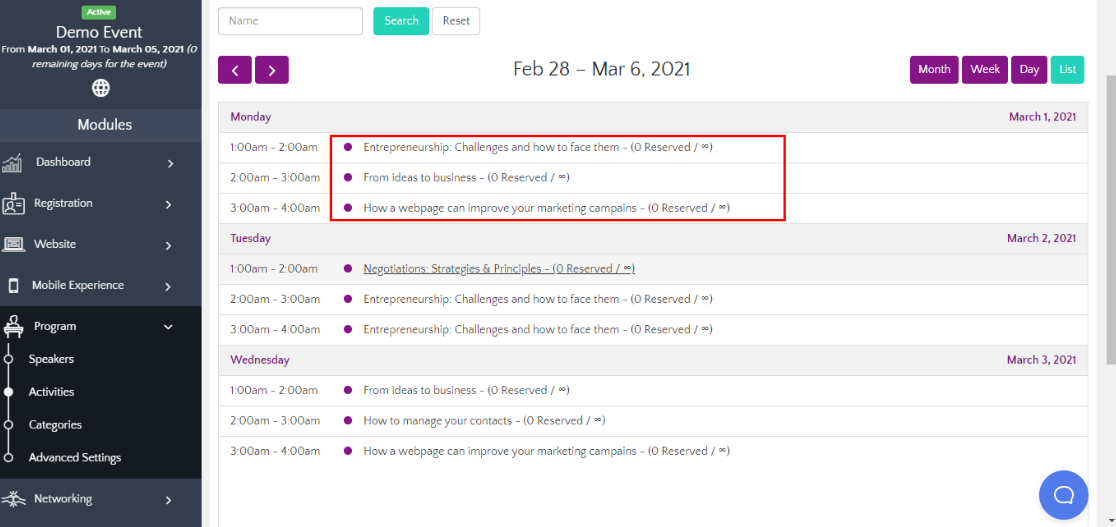The image size is (1116, 527).
Task: Click the Mobile Experience phone icon
Action: pyautogui.click(x=13, y=286)
